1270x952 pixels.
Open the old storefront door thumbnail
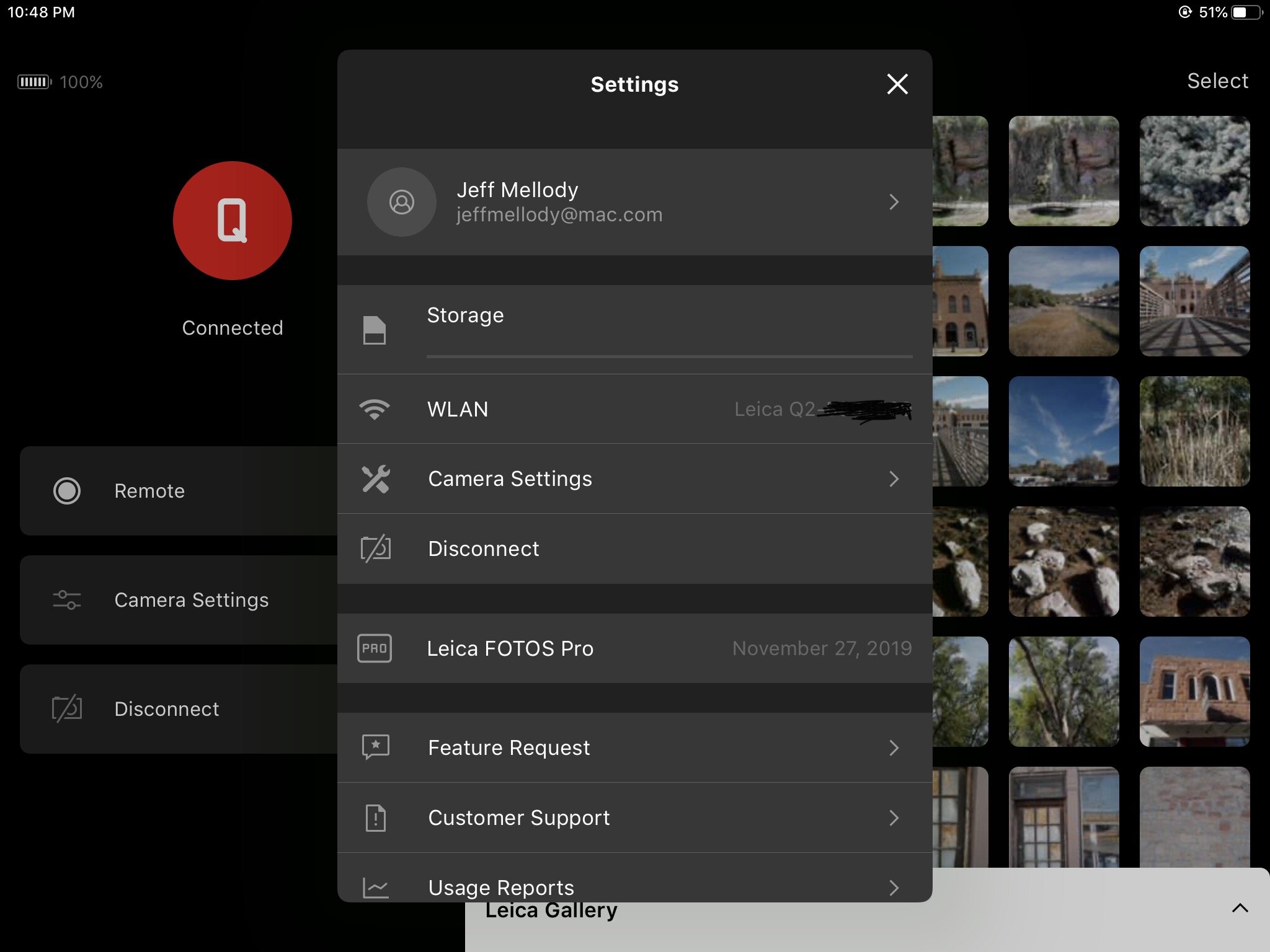pos(1064,817)
